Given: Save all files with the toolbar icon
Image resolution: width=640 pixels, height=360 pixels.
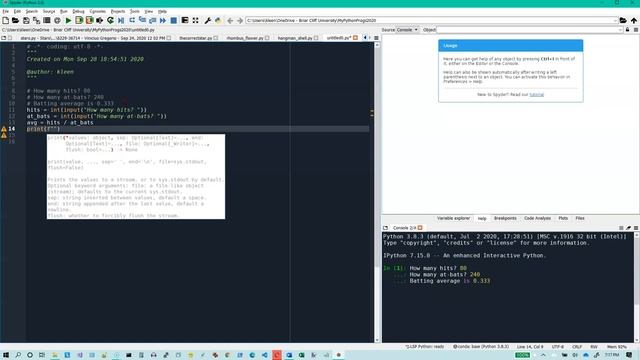Looking at the screenshot, I should (x=36, y=20).
